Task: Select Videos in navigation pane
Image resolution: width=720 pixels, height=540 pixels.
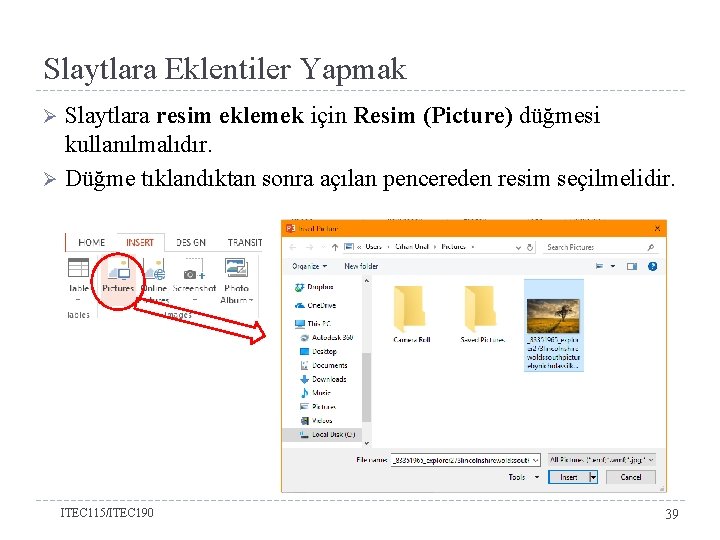Action: 316,420
